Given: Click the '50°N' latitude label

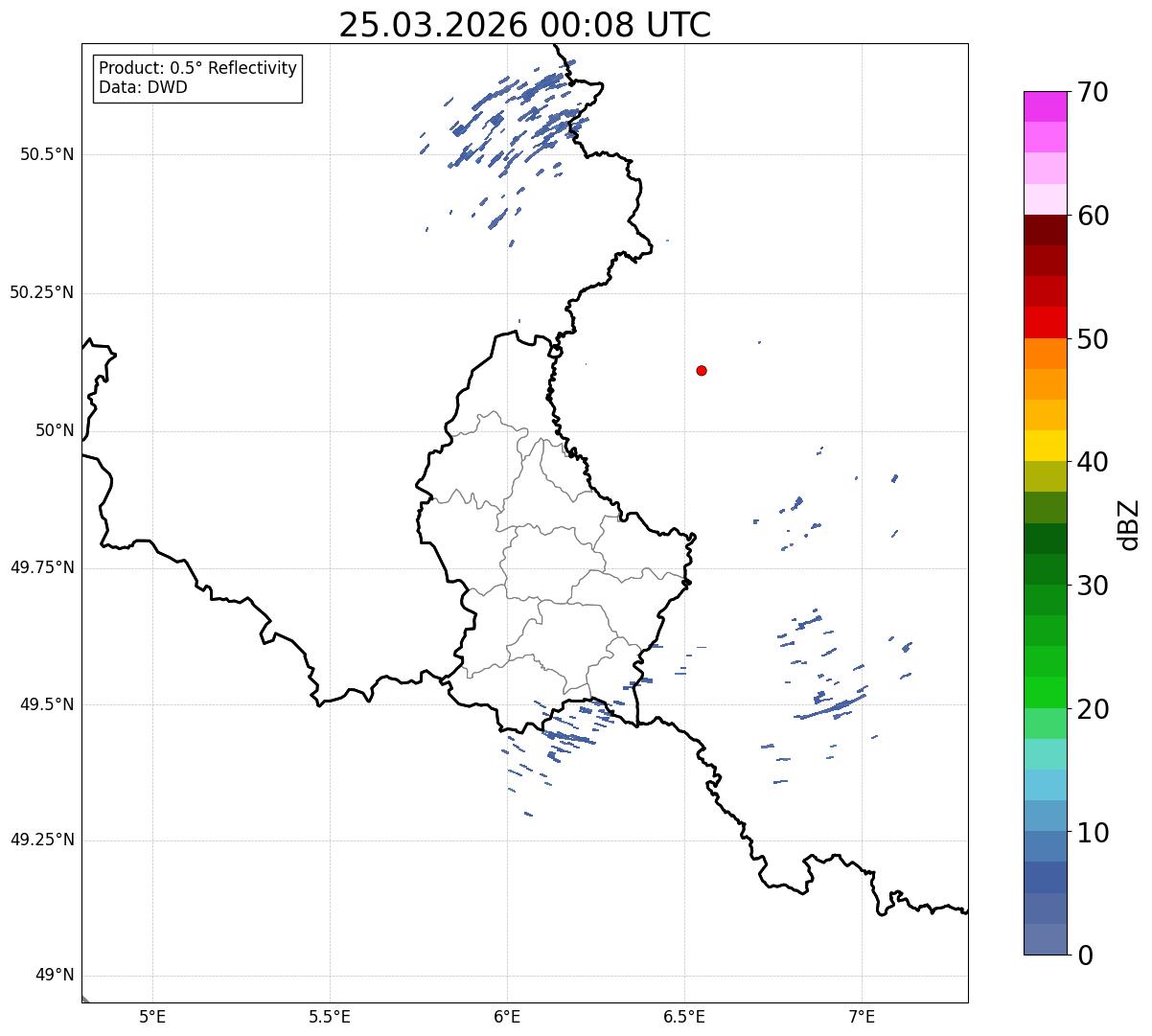Looking at the screenshot, I should (x=55, y=430).
